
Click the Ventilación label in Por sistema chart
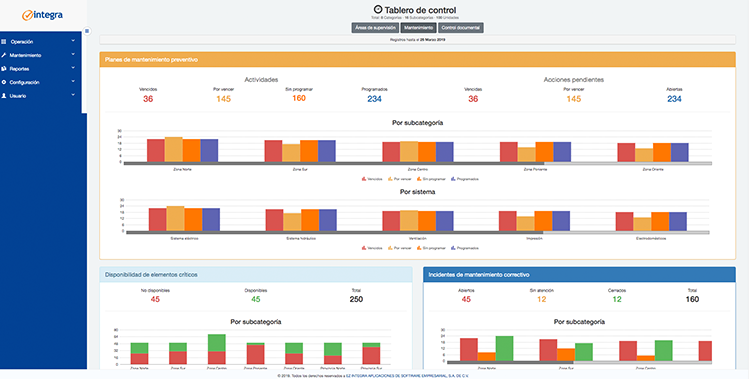click(x=418, y=239)
